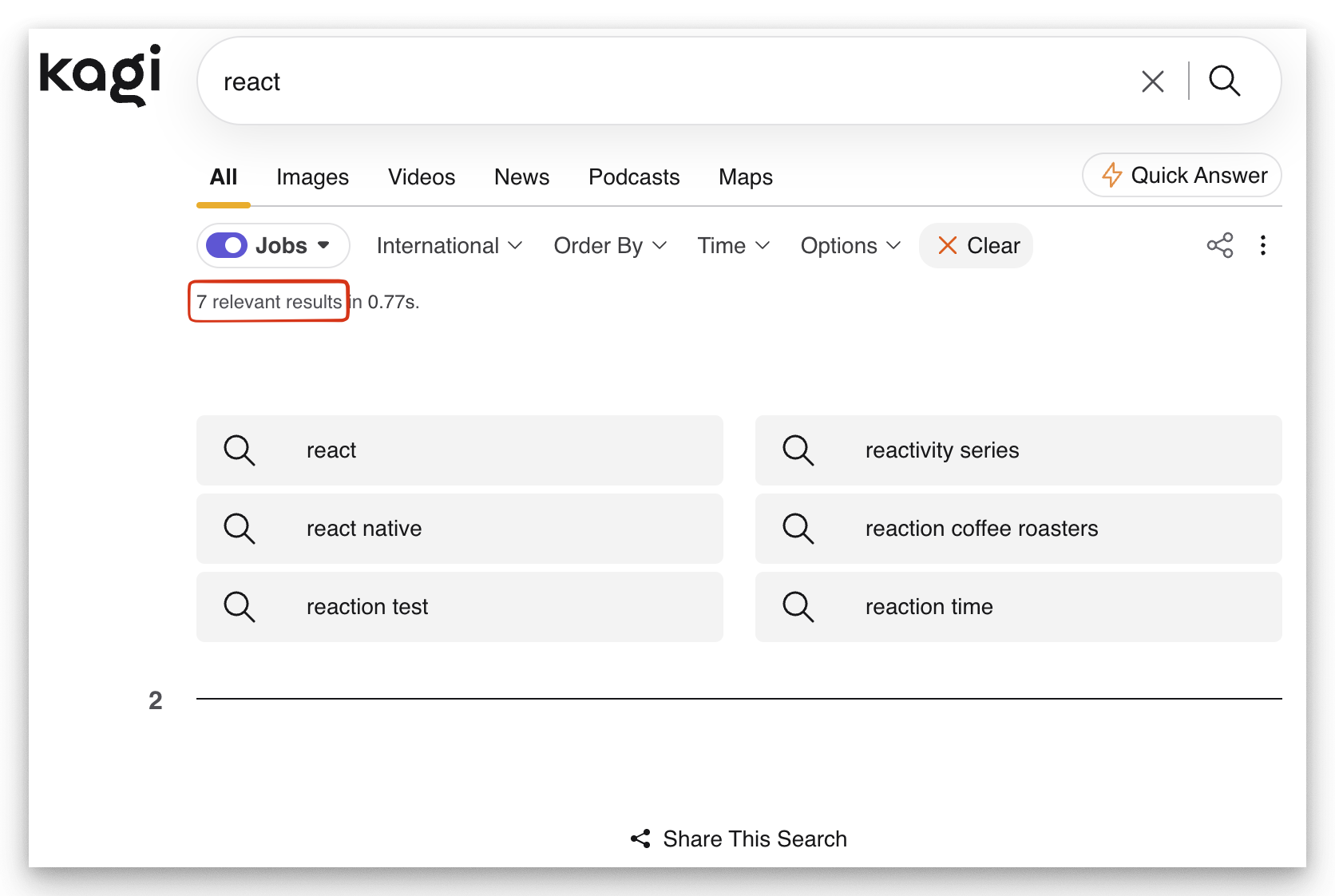Screen dimensions: 1335x896
Task: Switch to the Podcasts tab
Action: tap(634, 177)
